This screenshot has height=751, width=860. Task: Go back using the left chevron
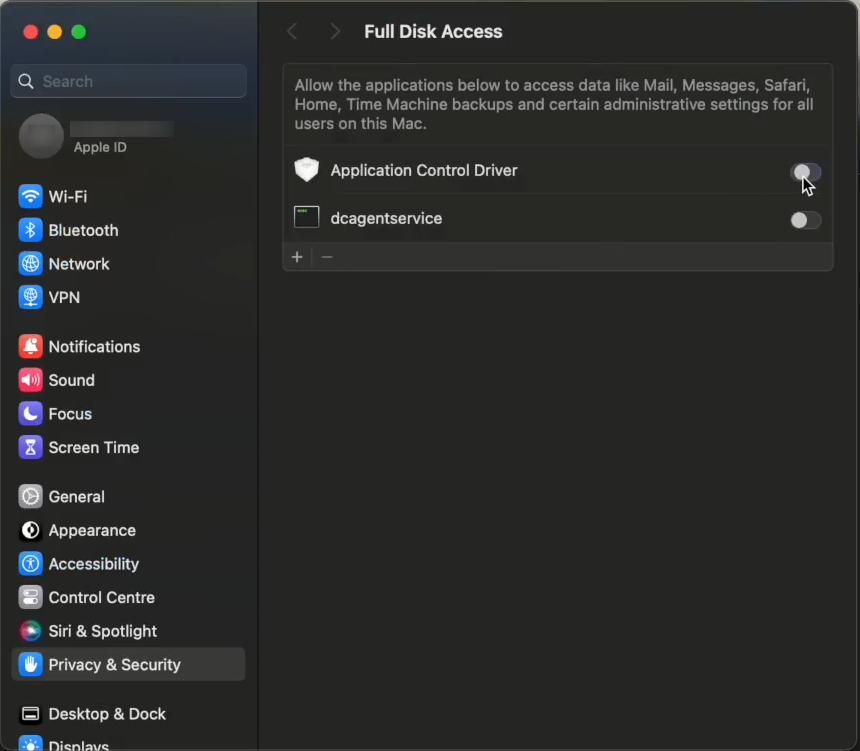292,32
